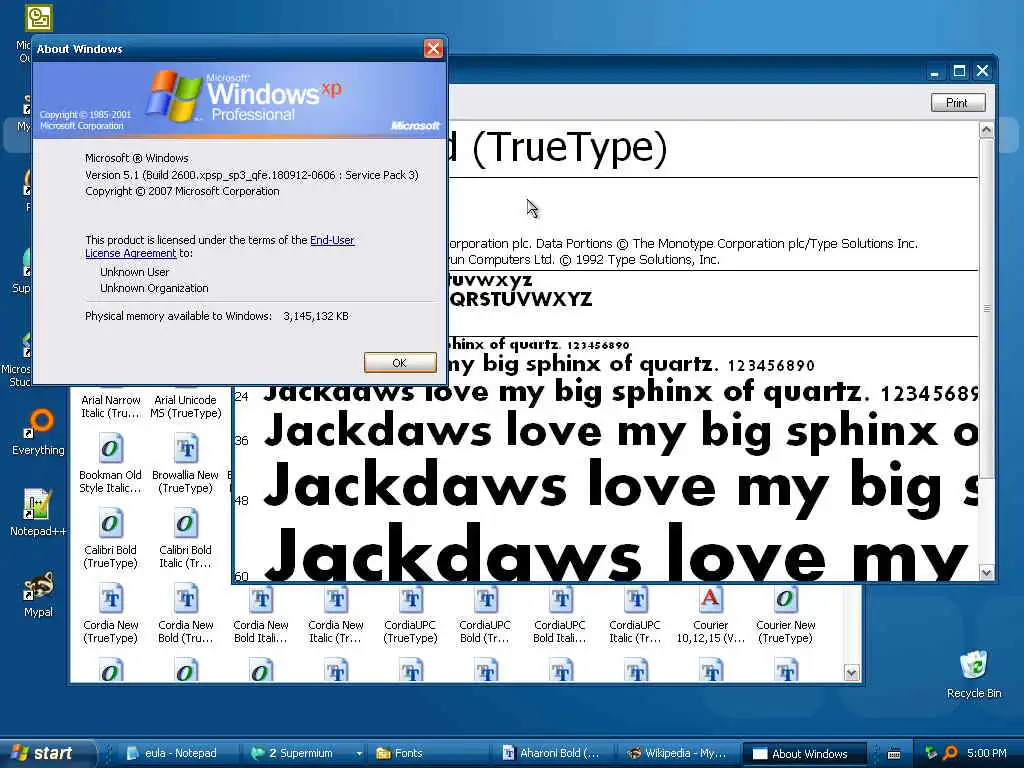Minimize the font viewer window

935,71
